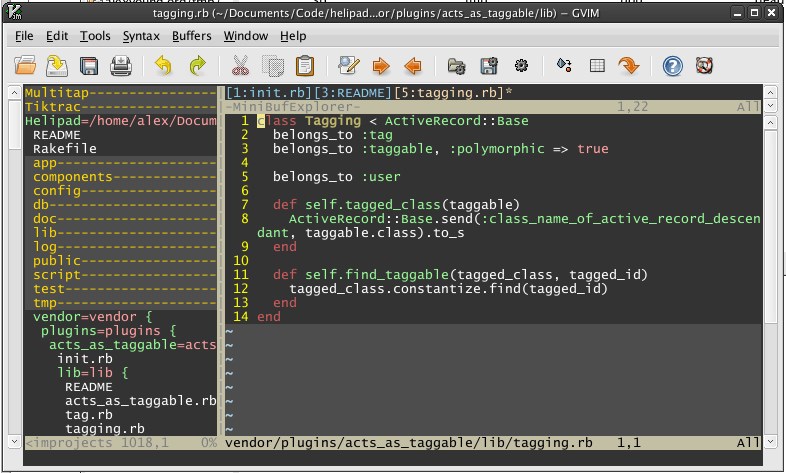Click the editor scrollbar down arrow
The height and width of the screenshot is (473, 786).
coord(770,442)
